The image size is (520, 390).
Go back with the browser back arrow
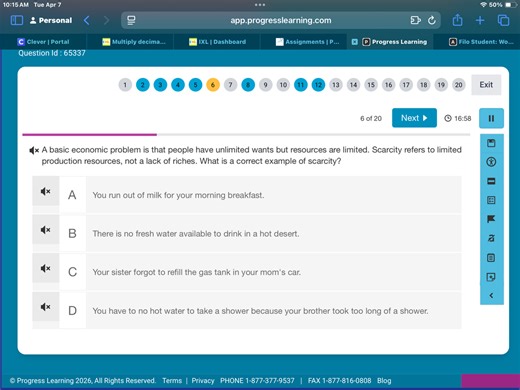87,20
